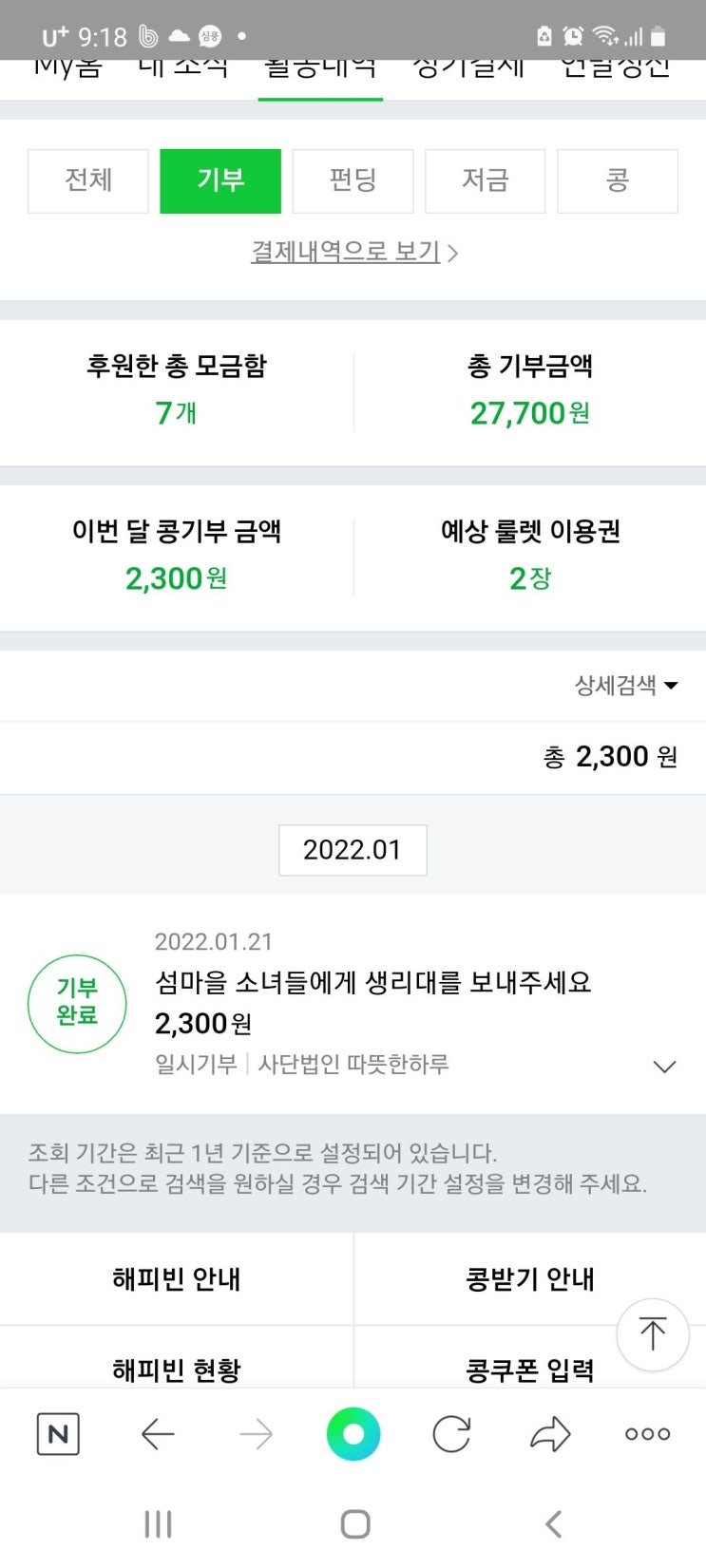The height and width of the screenshot is (1568, 706).
Task: Tap the share arrow icon
Action: point(549,1433)
